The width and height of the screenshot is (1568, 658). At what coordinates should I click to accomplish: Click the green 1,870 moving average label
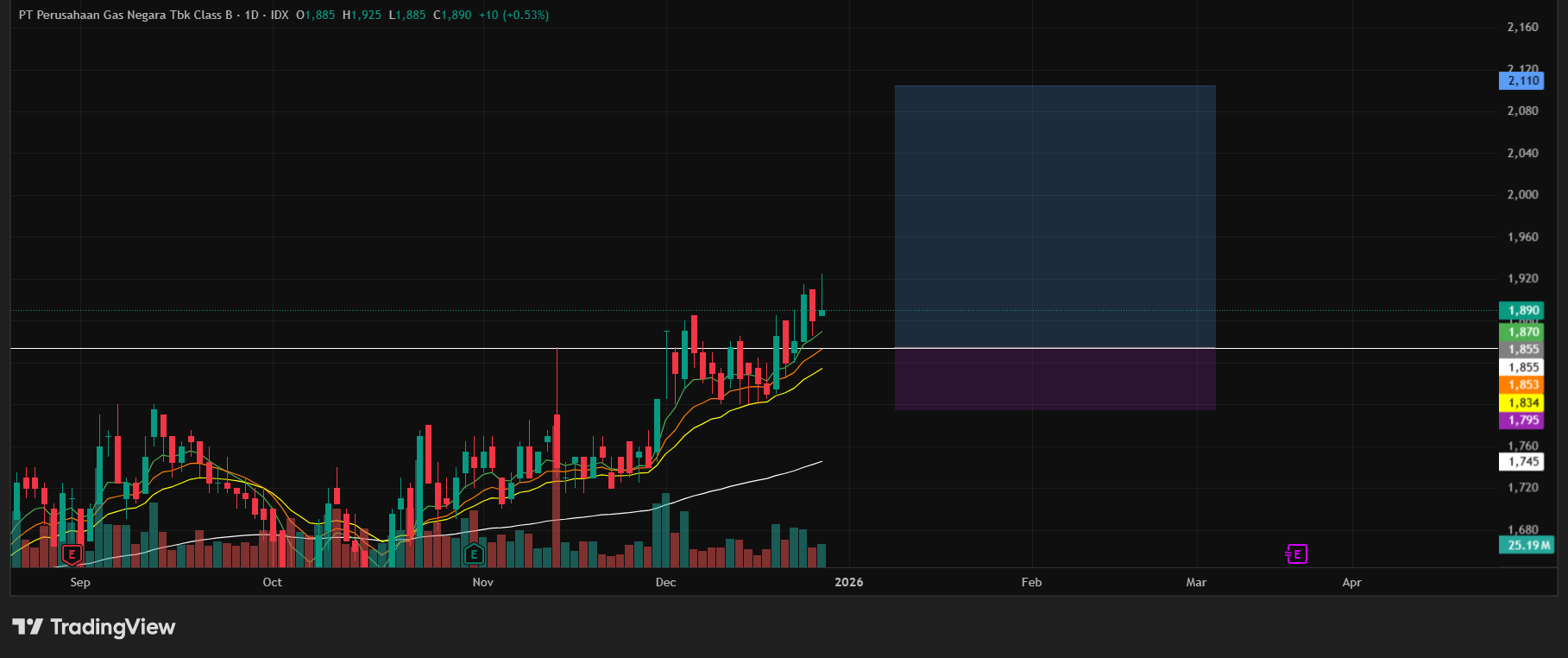pyautogui.click(x=1521, y=332)
